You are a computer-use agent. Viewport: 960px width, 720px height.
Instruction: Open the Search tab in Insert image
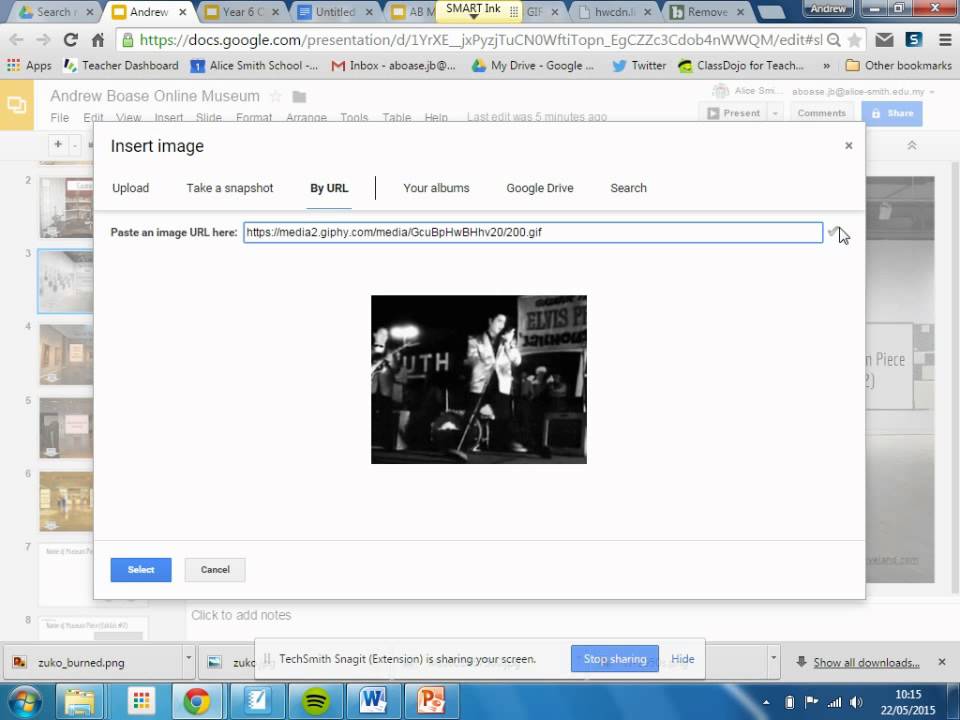click(x=628, y=188)
